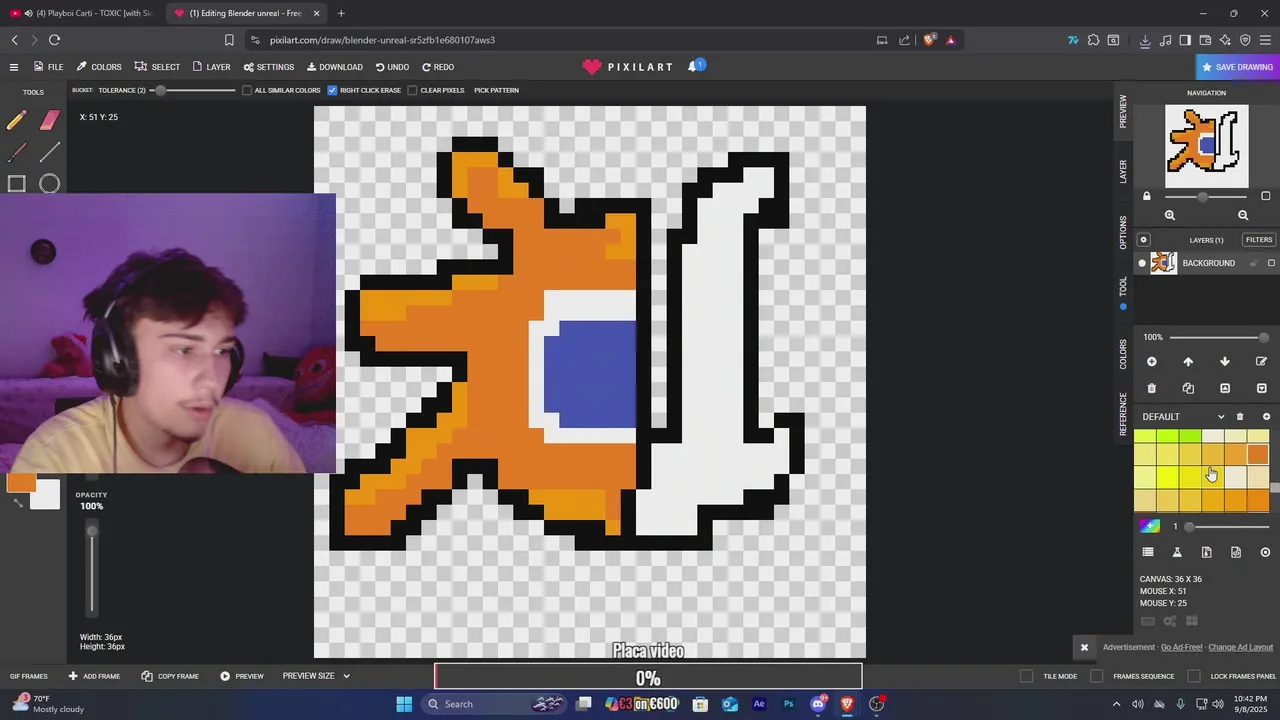Open Pixilart notifications bell
This screenshot has width=1280, height=720.
693,66
